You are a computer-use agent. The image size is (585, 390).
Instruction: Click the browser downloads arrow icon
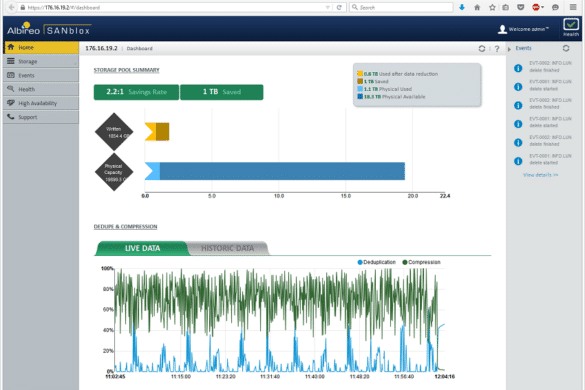462,7
